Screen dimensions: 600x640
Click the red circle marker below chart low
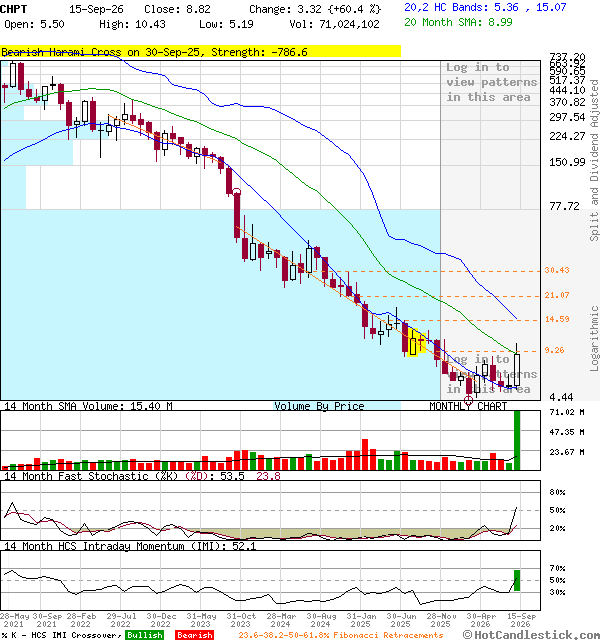(468, 400)
